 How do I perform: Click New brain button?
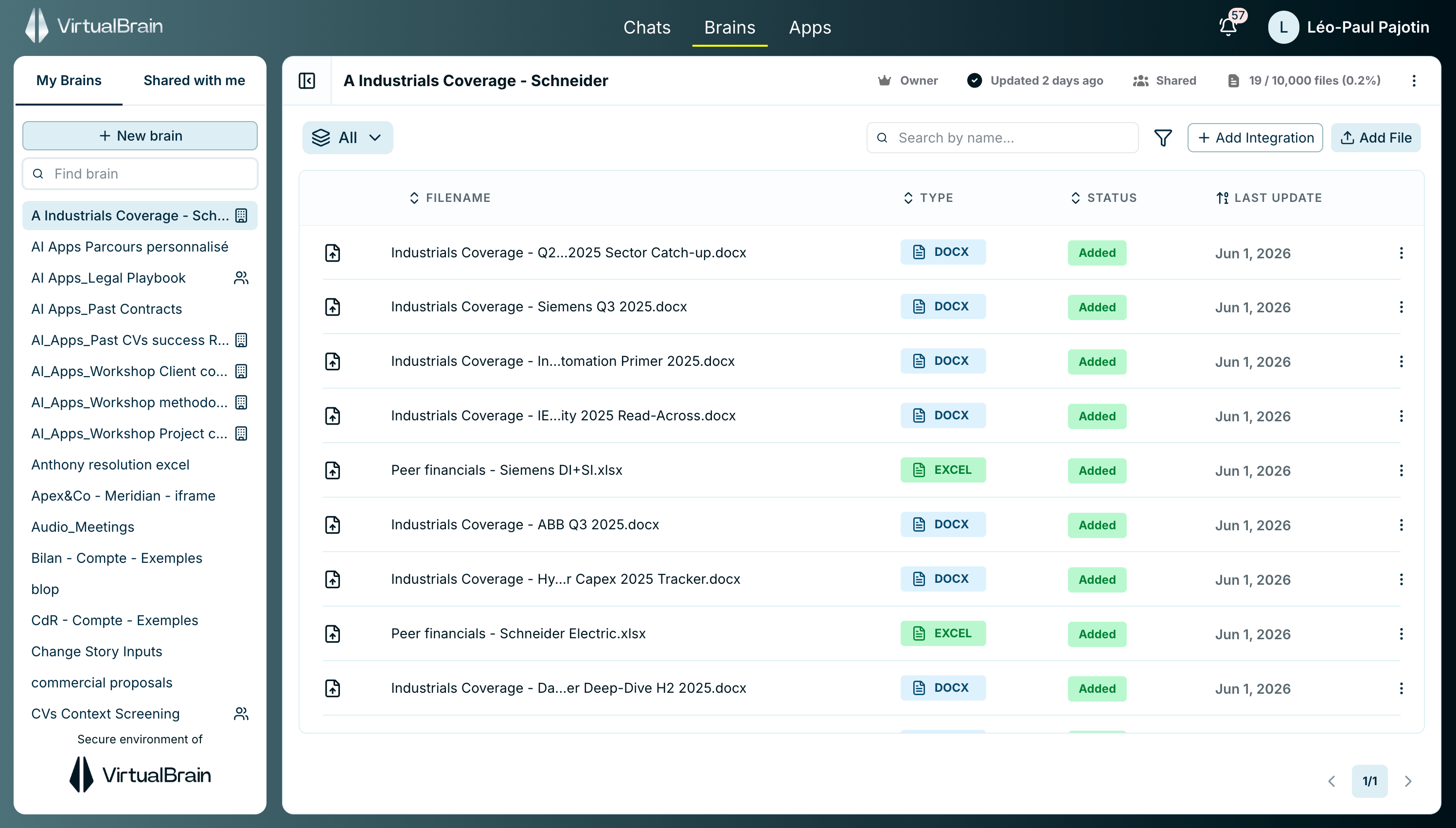pyautogui.click(x=140, y=135)
